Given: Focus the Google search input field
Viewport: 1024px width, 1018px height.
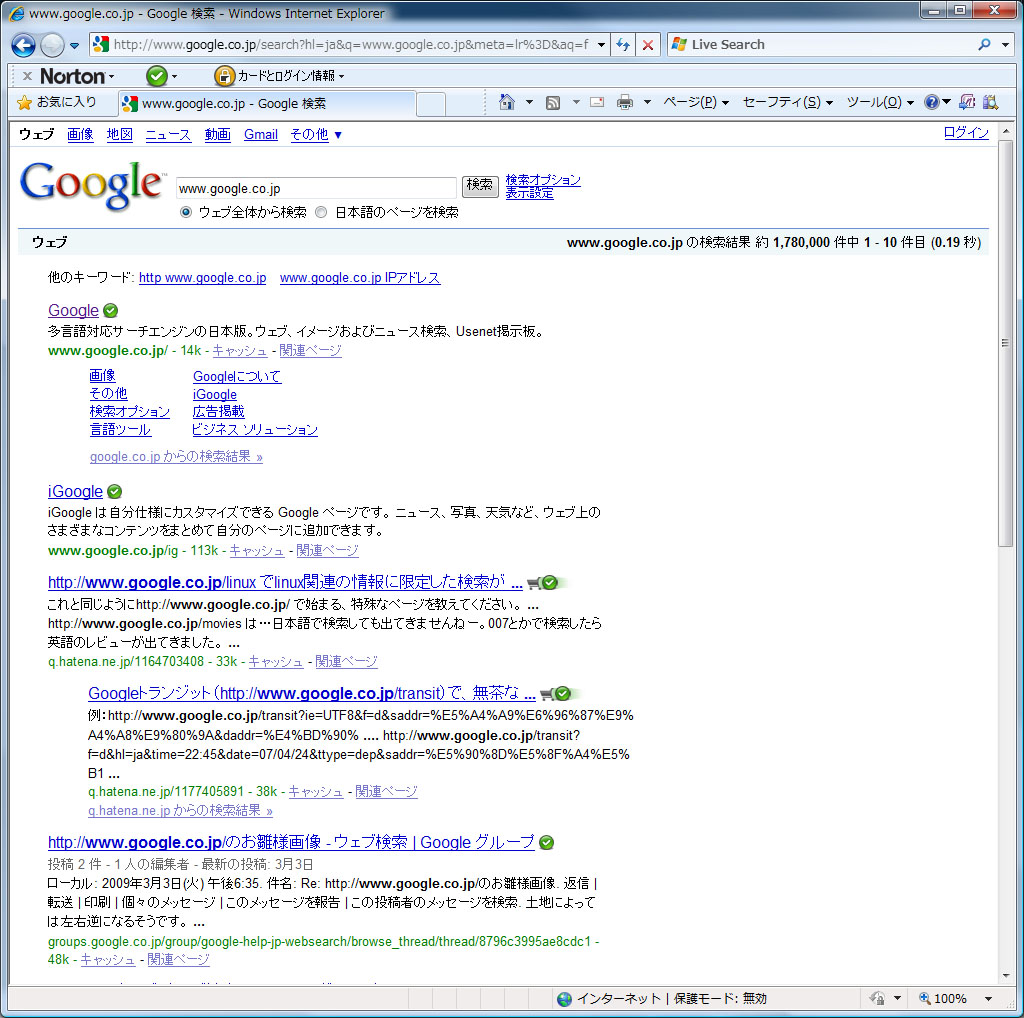Looking at the screenshot, I should tap(316, 189).
